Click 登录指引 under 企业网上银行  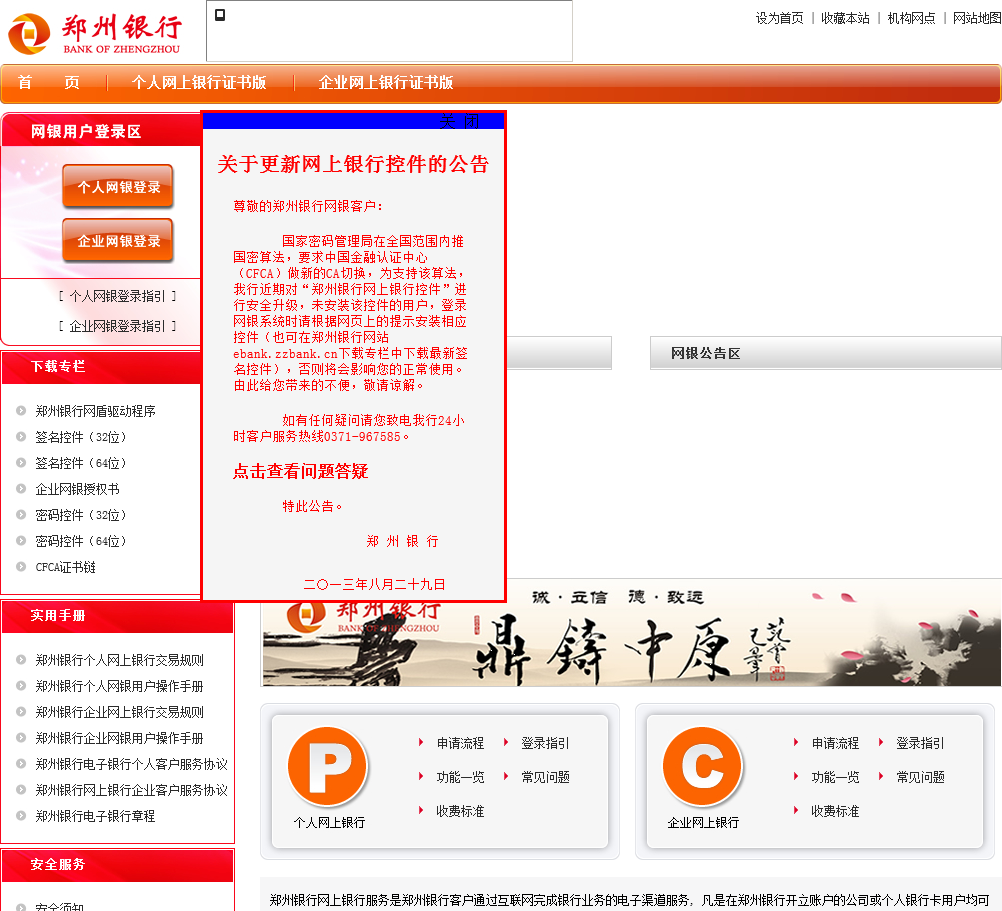tap(920, 743)
